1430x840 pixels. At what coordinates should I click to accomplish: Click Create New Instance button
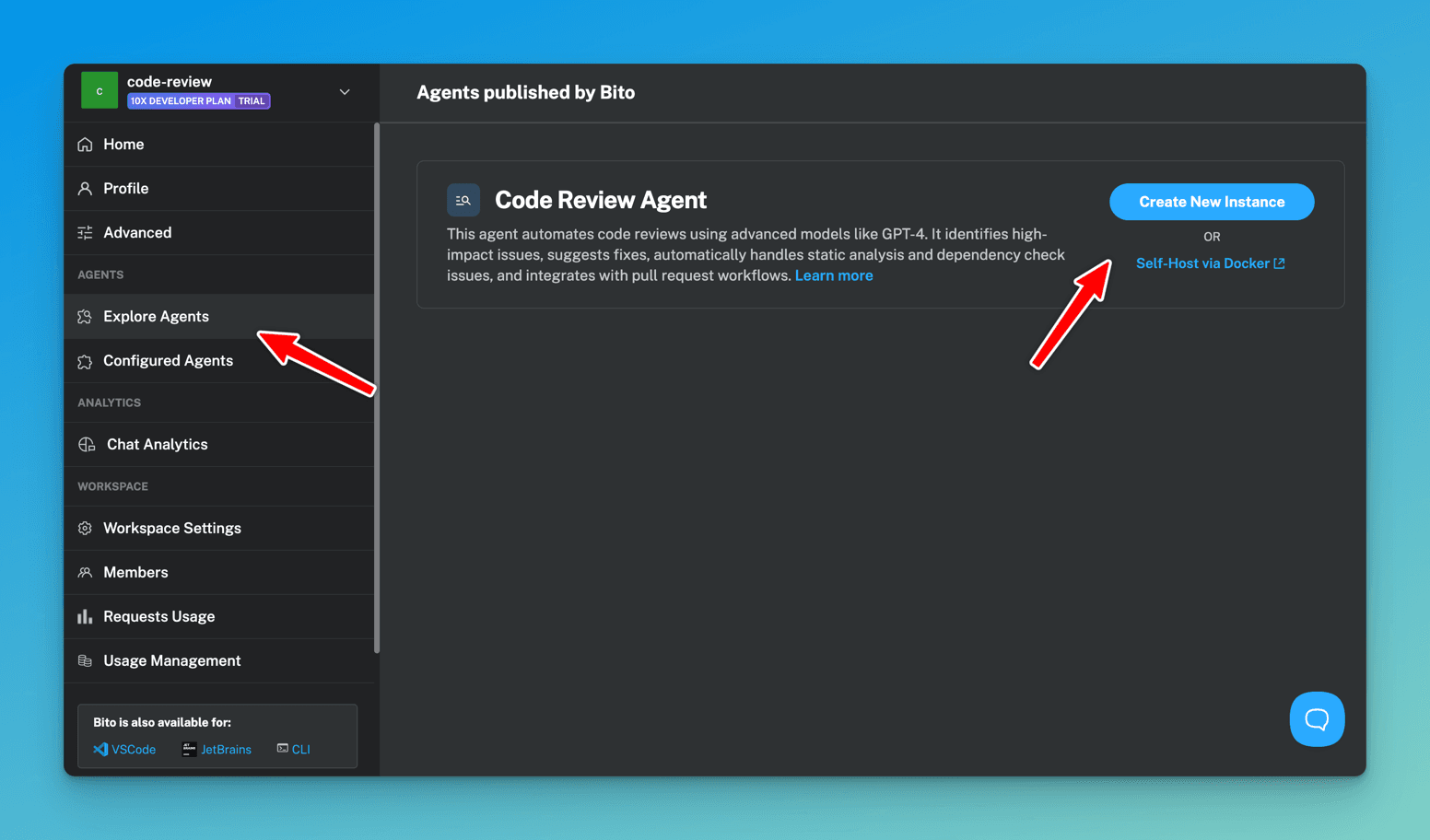[1212, 202]
